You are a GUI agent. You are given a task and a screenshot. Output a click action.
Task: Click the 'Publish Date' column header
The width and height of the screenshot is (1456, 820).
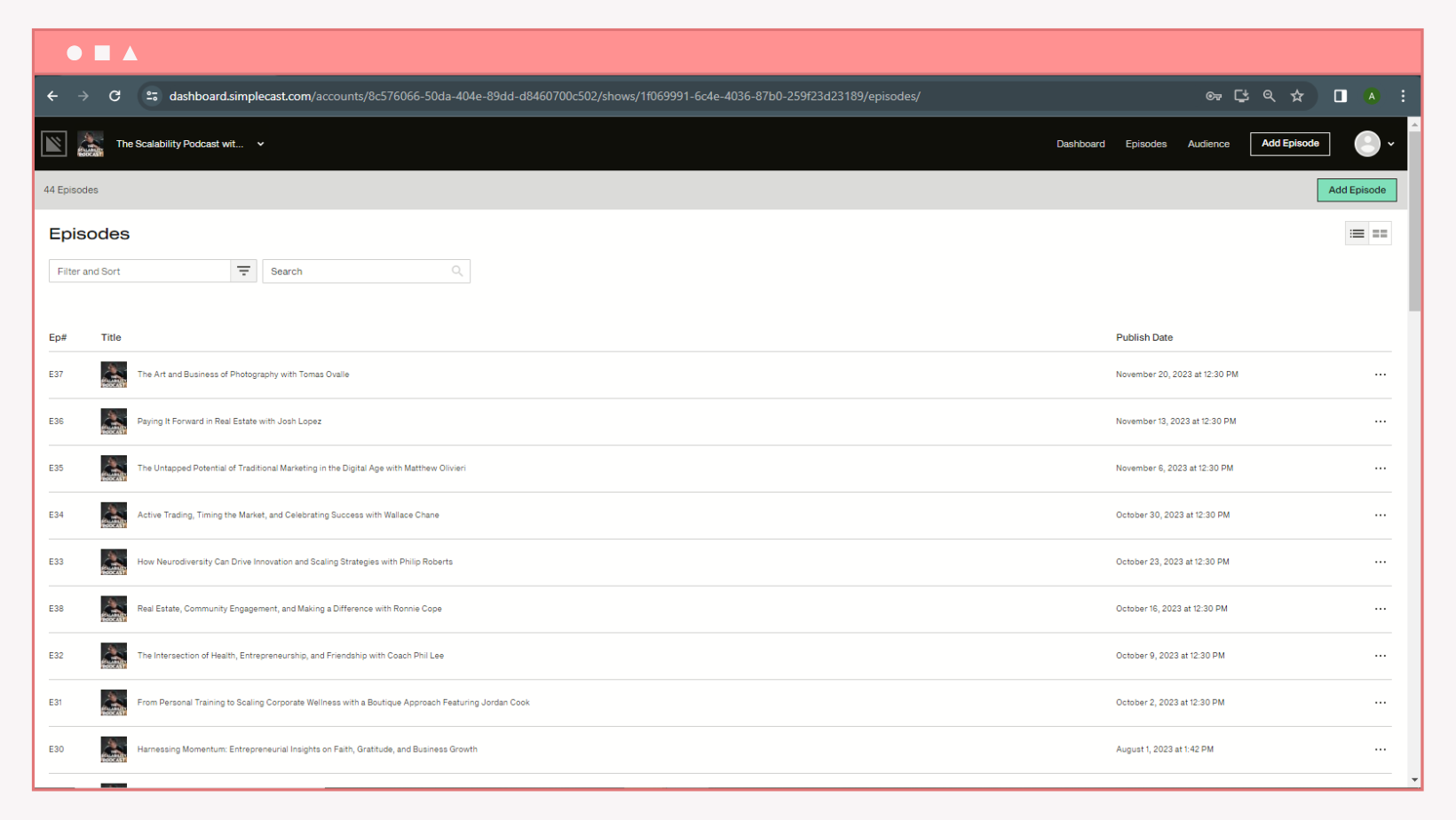(x=1144, y=337)
